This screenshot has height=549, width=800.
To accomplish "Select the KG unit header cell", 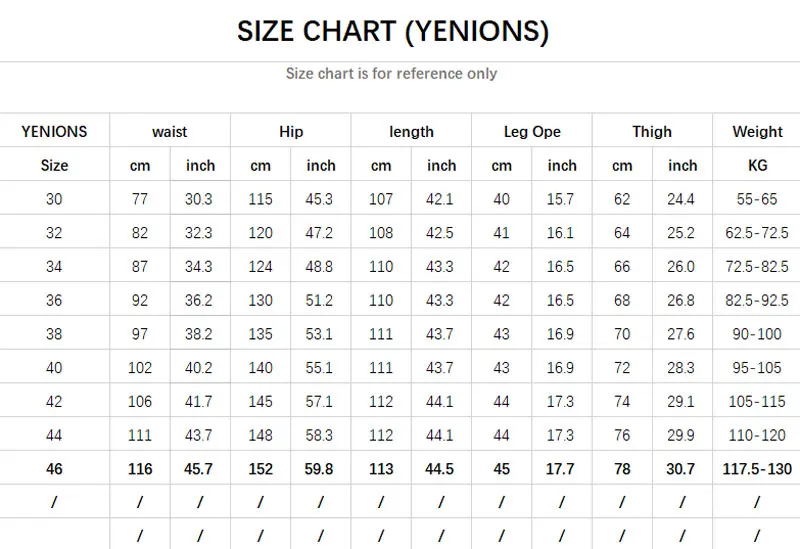I will 757,165.
